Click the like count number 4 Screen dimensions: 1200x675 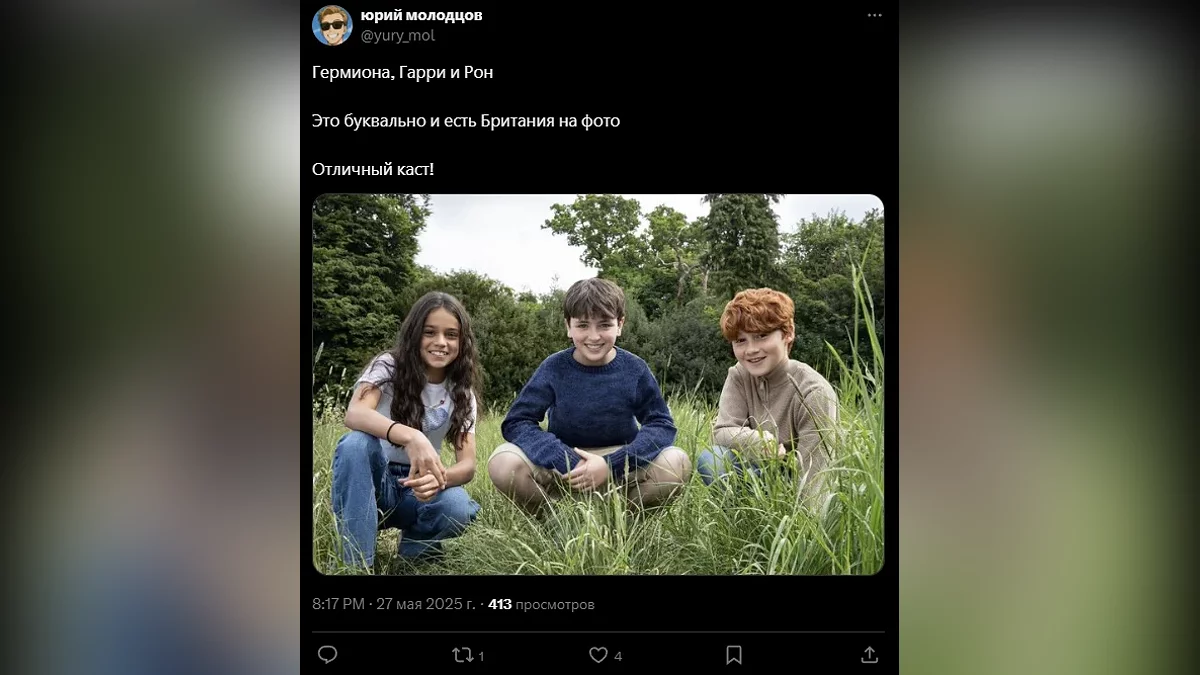(618, 656)
